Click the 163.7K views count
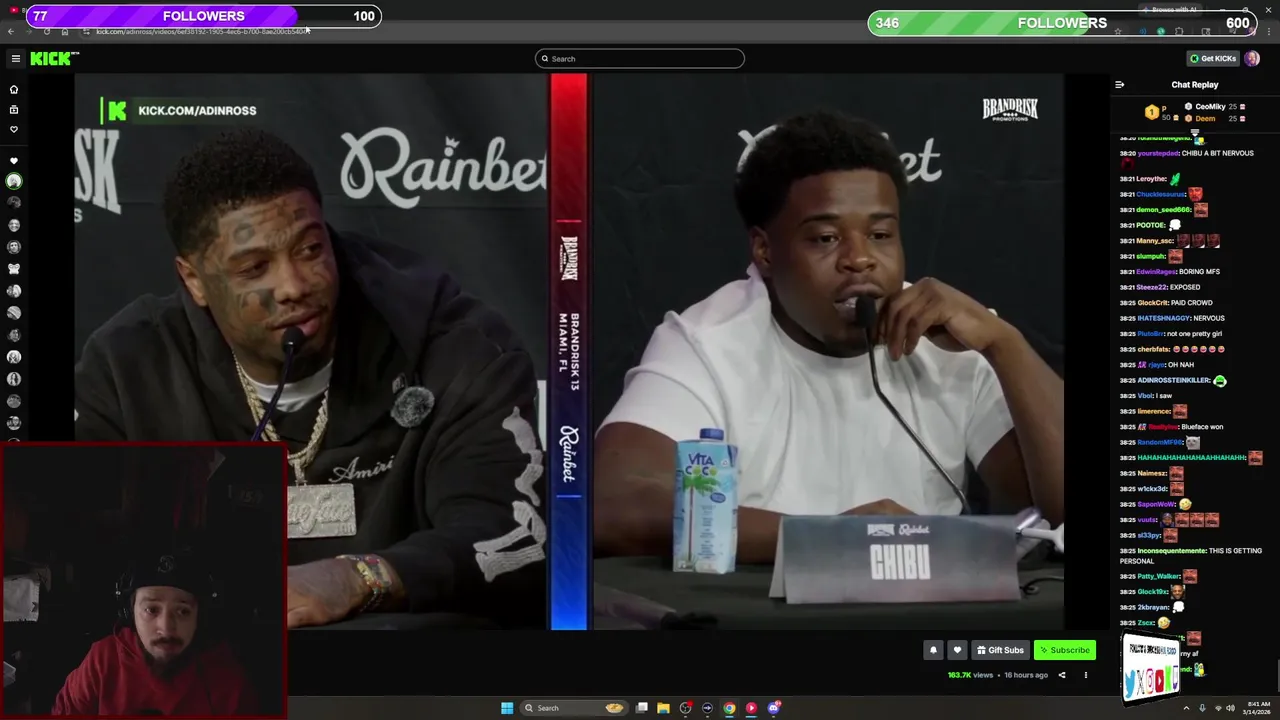Viewport: 1280px width, 720px height. pyautogui.click(x=970, y=675)
